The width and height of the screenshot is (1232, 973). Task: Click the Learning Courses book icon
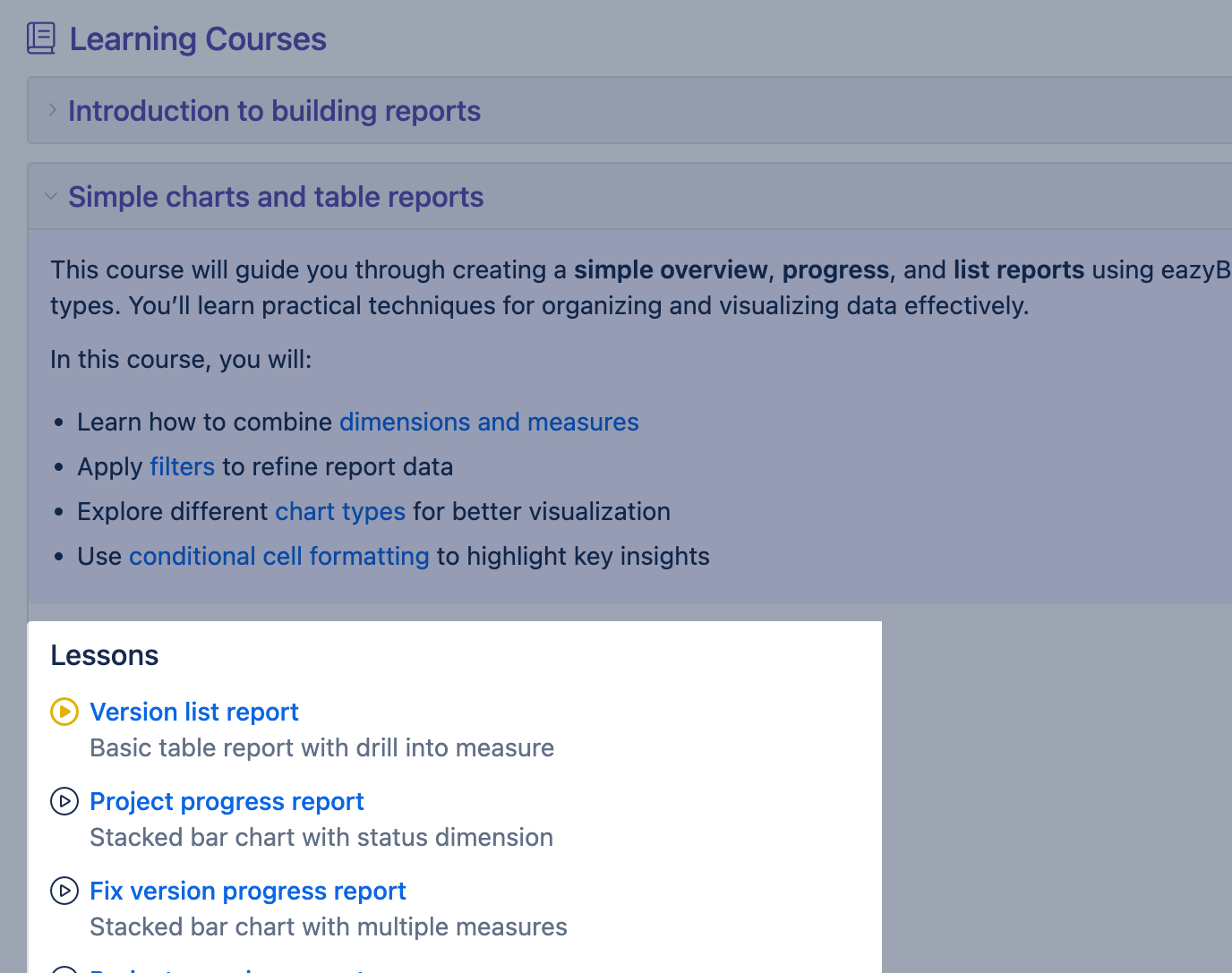[x=41, y=38]
